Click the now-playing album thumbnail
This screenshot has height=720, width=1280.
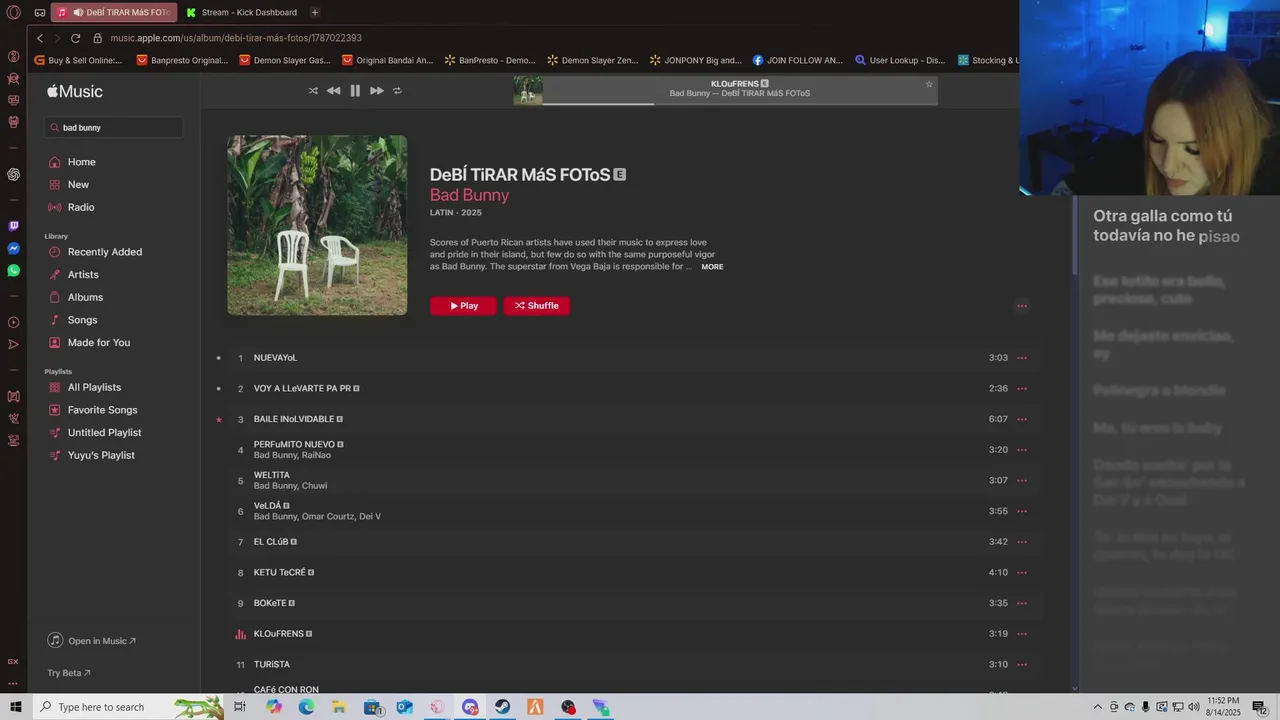[x=528, y=90]
